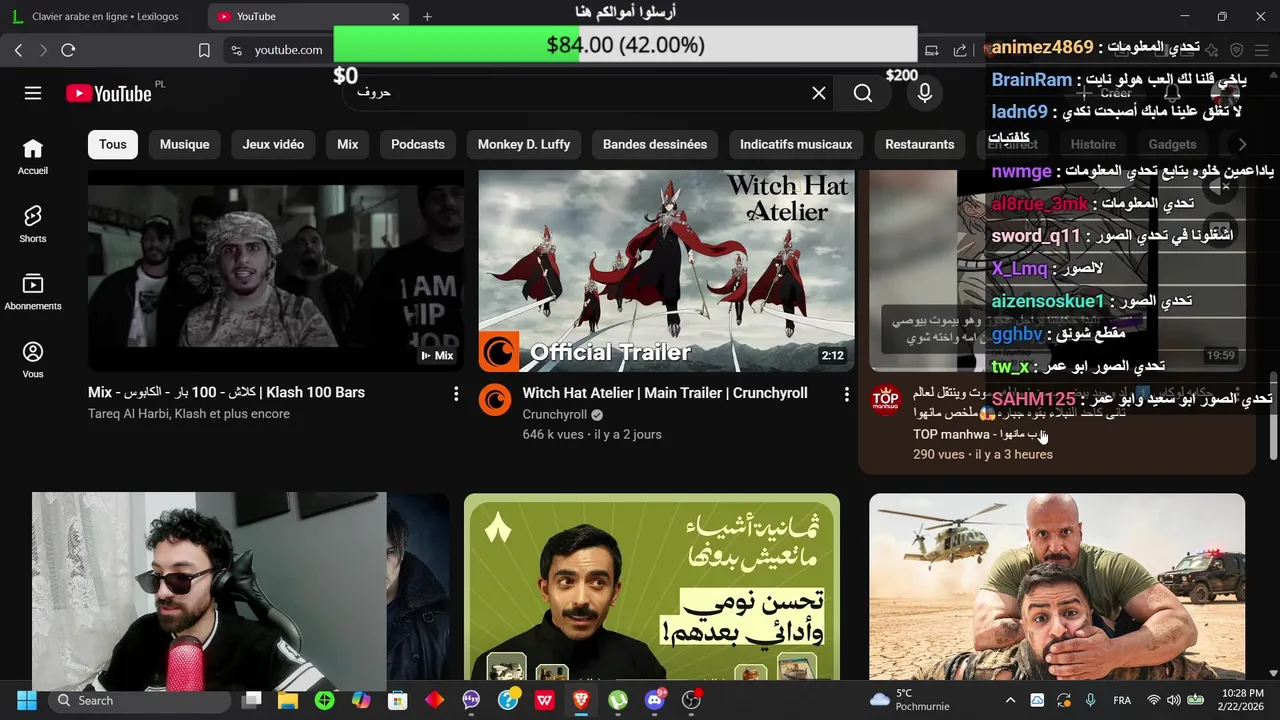The image size is (1280, 720).
Task: Click the TOP manhwa channel avatar
Action: click(x=886, y=399)
